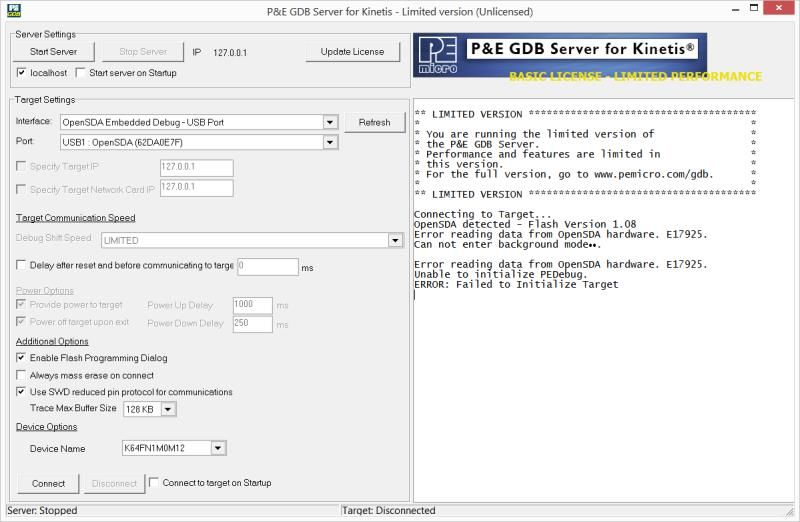Toggle Power off target upon exit
Image resolution: width=800 pixels, height=522 pixels.
(21, 321)
